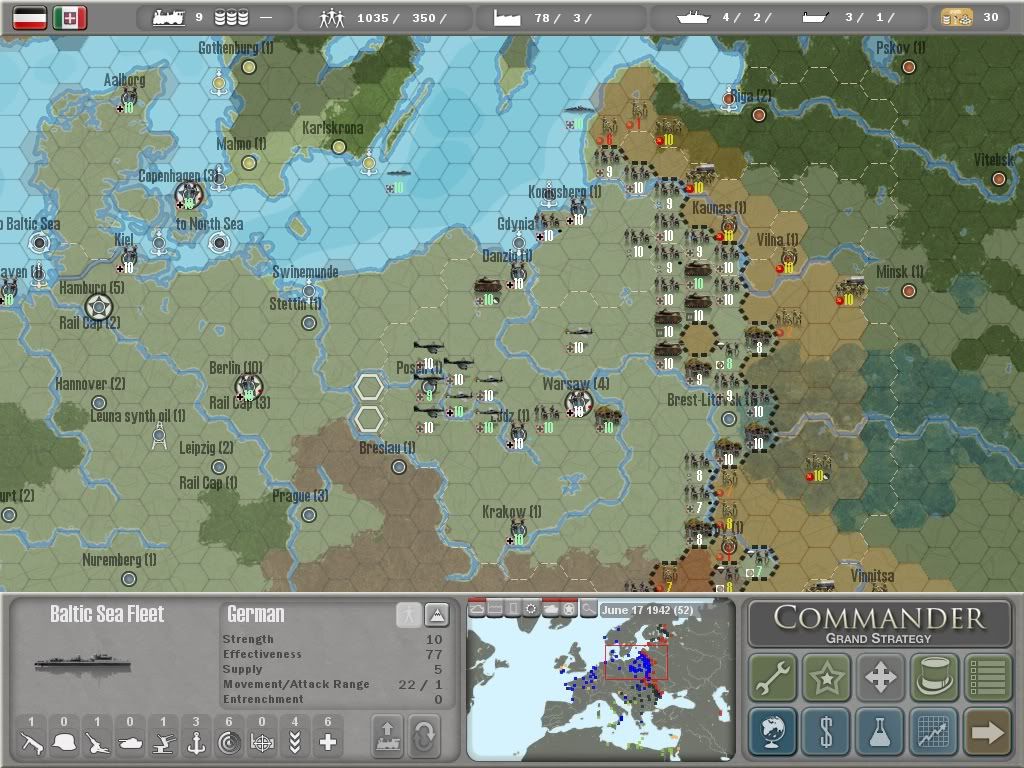The height and width of the screenshot is (768, 1024).
Task: Click the submachine gun tech level icon
Action: pos(31,743)
